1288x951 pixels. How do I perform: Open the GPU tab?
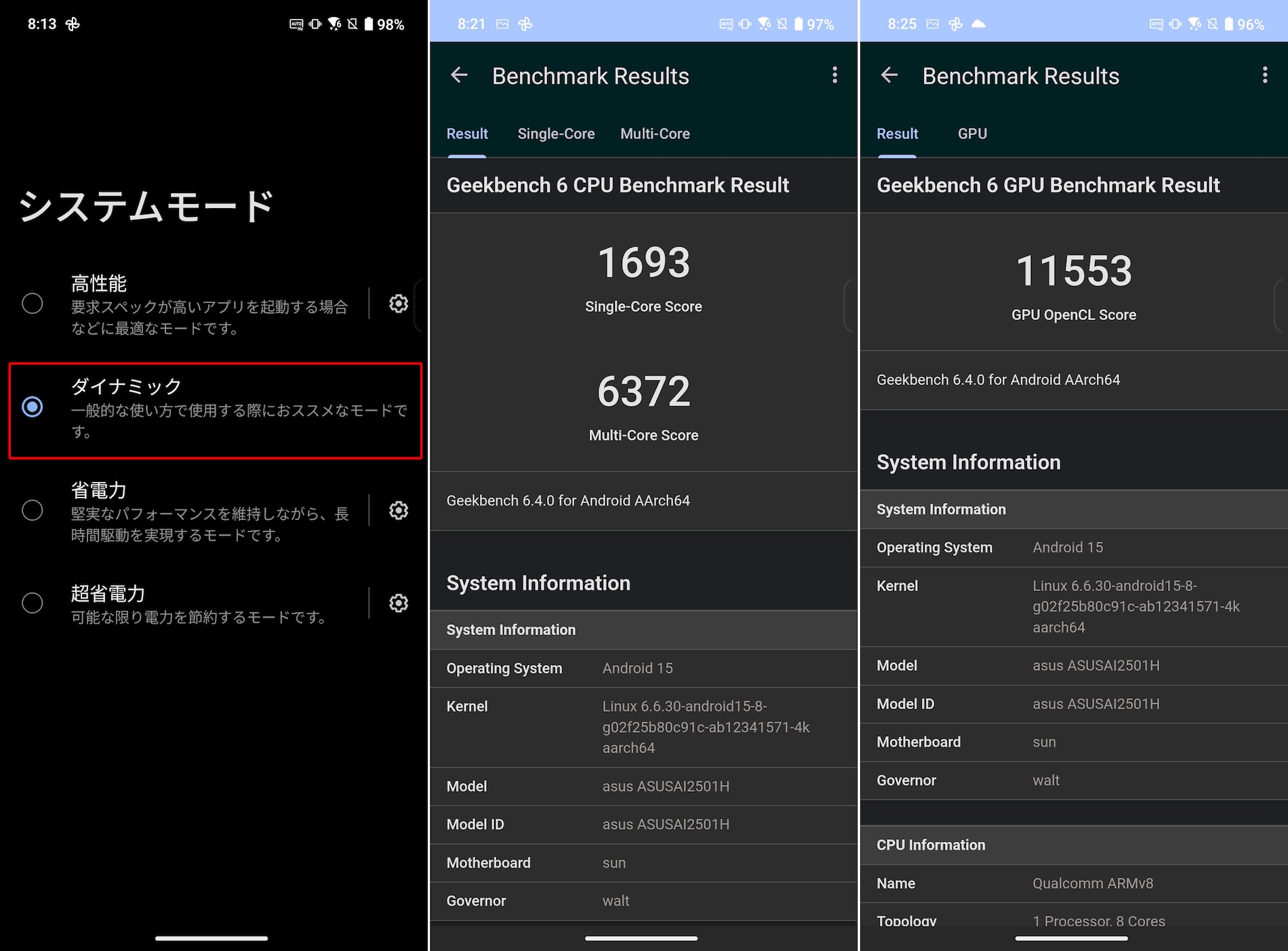tap(972, 134)
